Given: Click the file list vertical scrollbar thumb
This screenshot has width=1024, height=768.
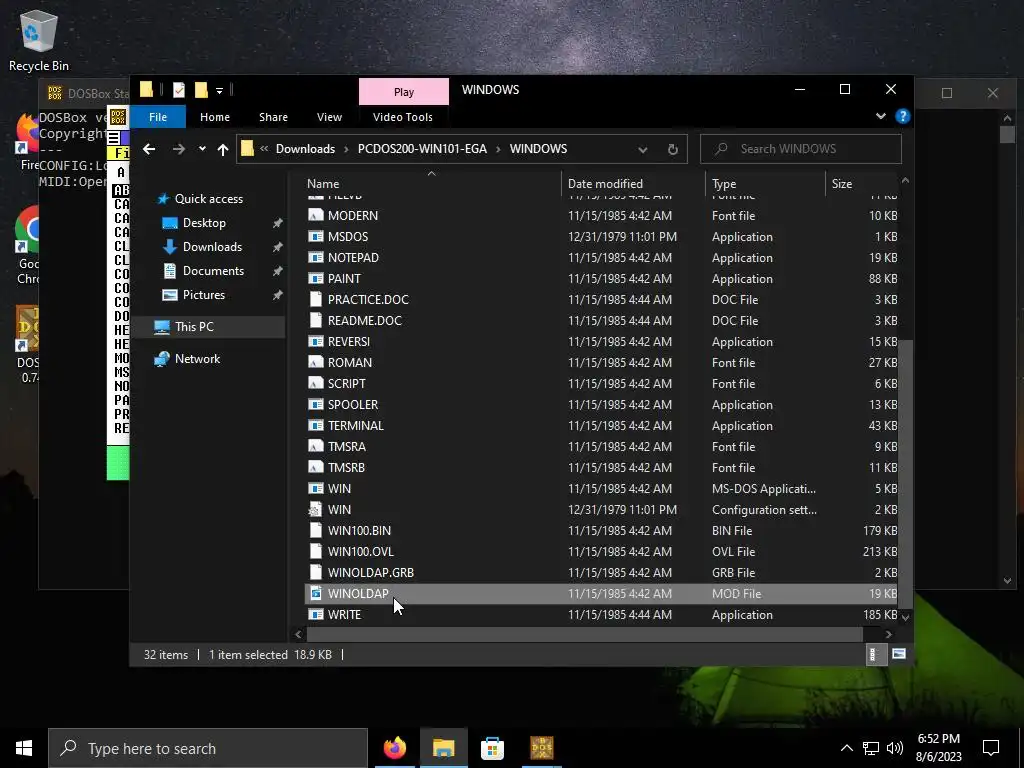Looking at the screenshot, I should pyautogui.click(x=904, y=473).
